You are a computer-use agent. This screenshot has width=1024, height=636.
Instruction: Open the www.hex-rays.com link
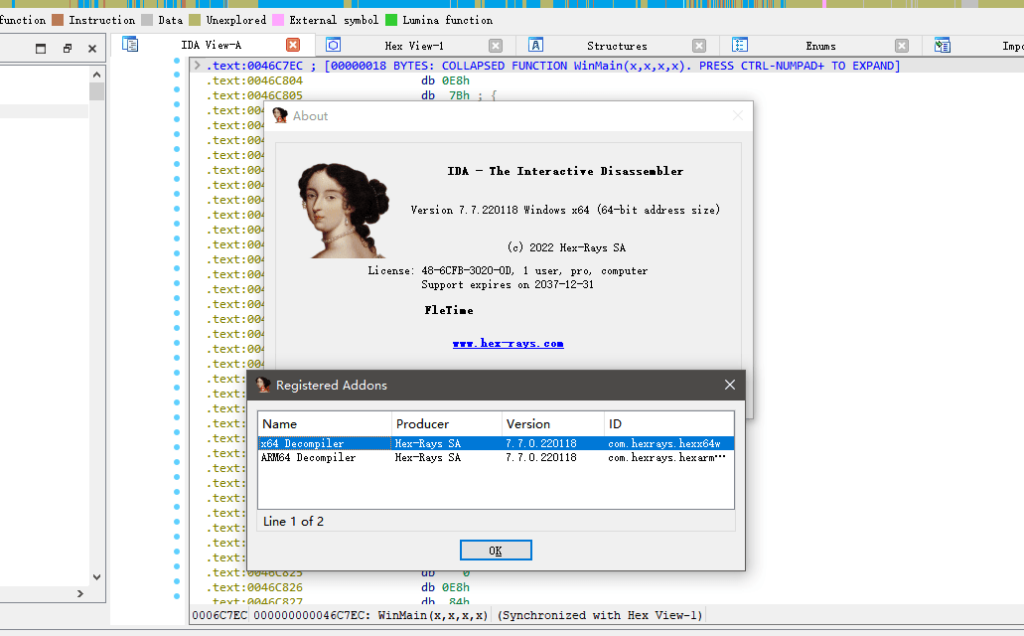click(508, 343)
